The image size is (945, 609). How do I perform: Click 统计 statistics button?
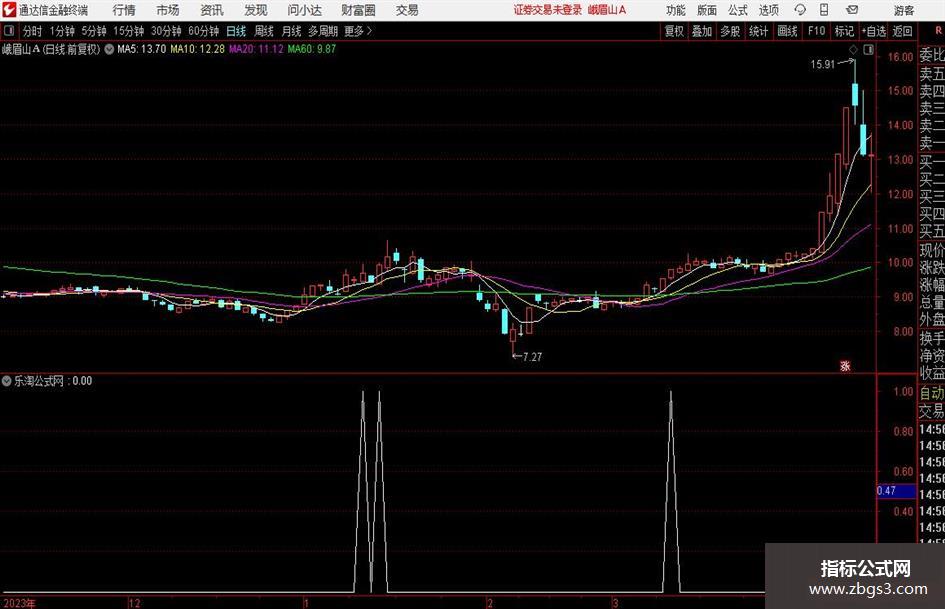tap(758, 31)
